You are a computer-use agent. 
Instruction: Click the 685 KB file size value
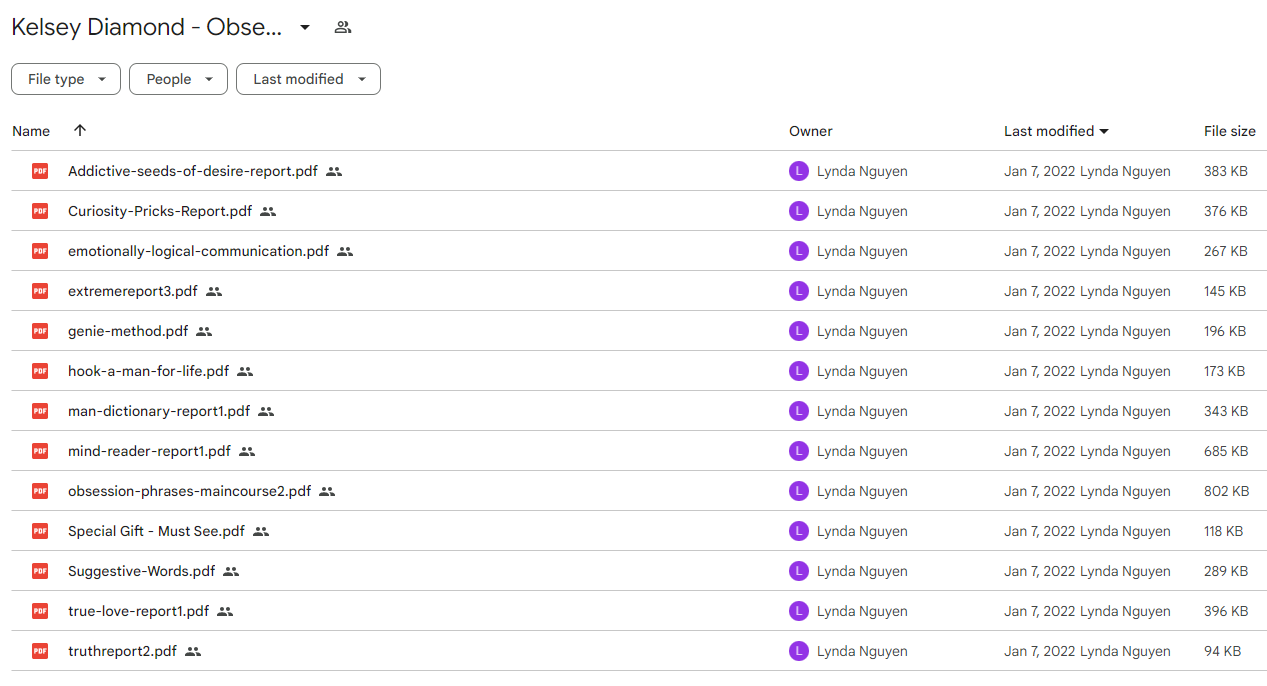1226,451
